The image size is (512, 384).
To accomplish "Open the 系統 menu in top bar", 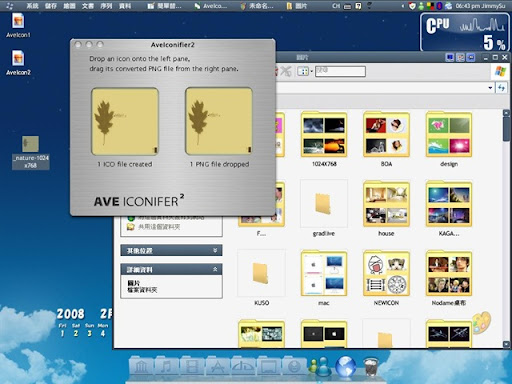I will (x=32, y=6).
